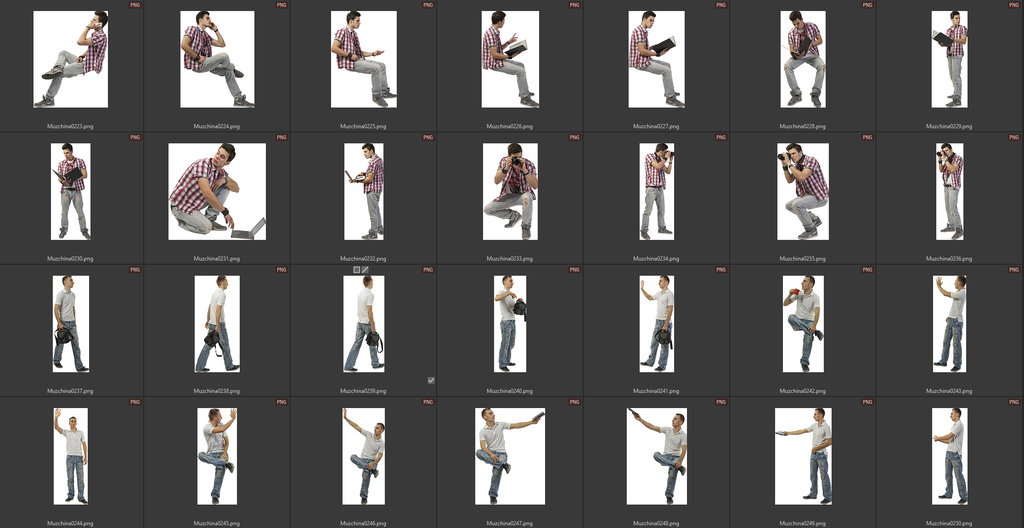Click the PNG format badge on Muzchina0231 tile
Screen dimensions: 1024x528
click(x=281, y=137)
